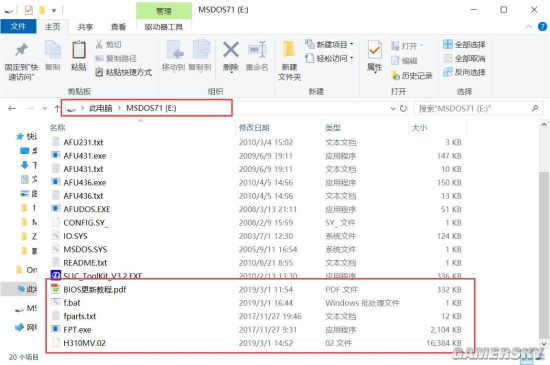Click Select all command
The height and width of the screenshot is (365, 550).
tap(464, 45)
